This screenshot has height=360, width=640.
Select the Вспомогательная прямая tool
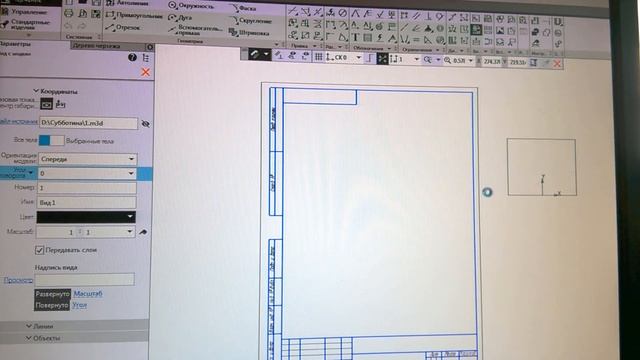(195, 29)
